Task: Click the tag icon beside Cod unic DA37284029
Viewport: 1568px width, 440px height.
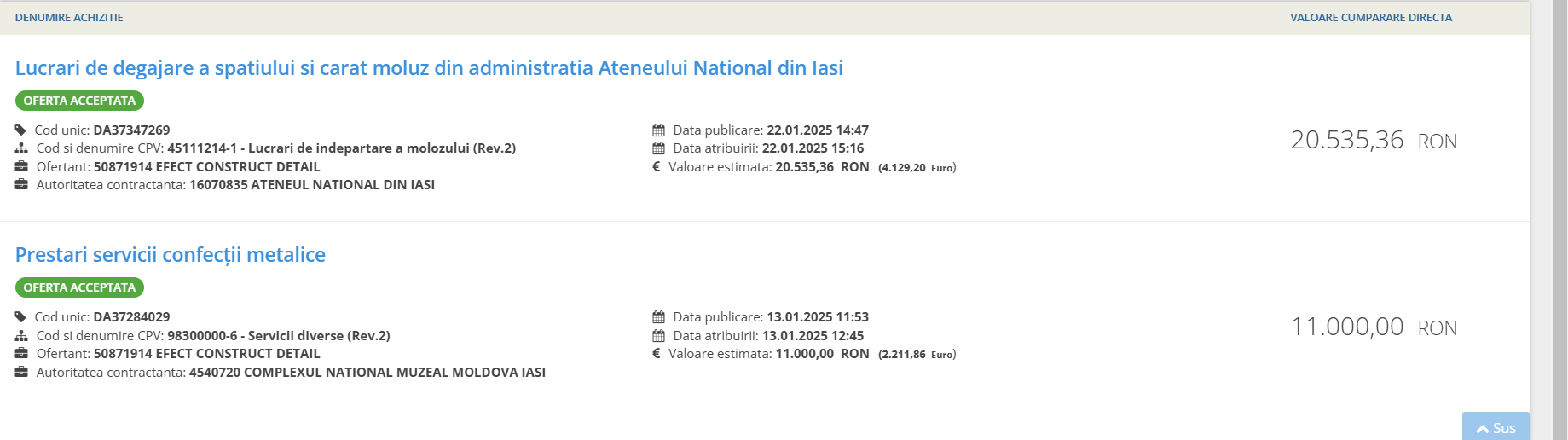Action: [20, 317]
